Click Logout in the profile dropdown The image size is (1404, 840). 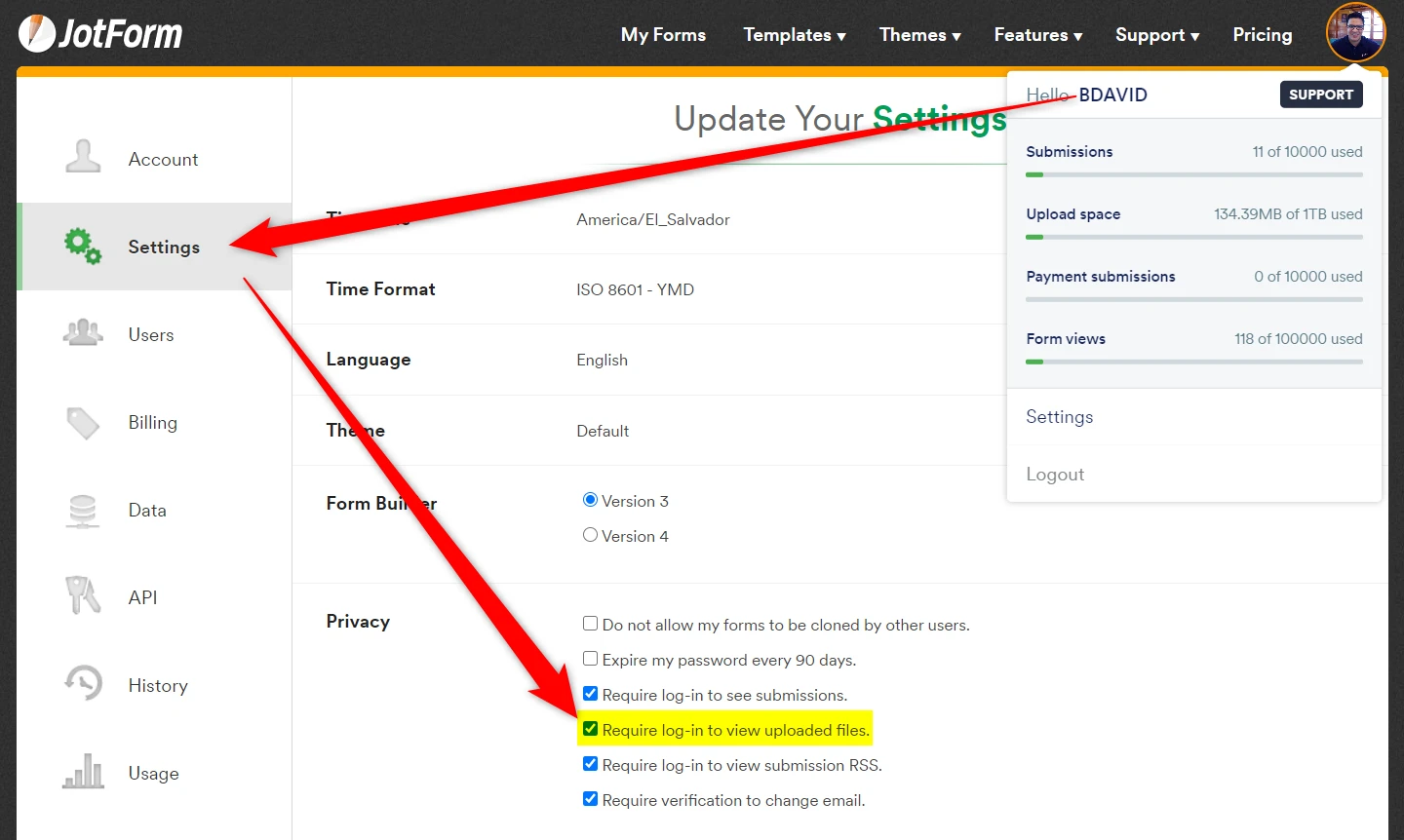[1055, 475]
